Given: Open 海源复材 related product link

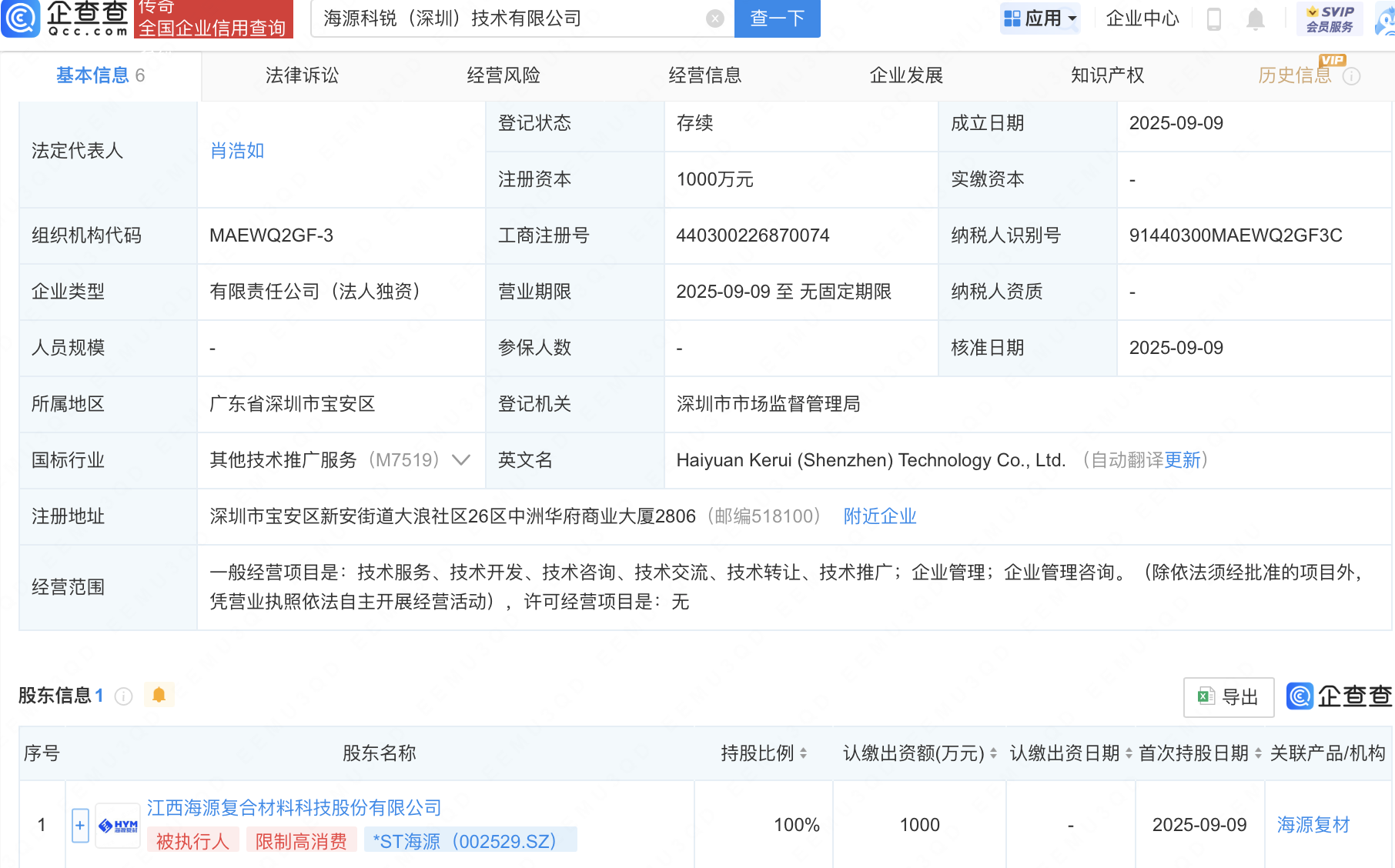Looking at the screenshot, I should 1313,825.
